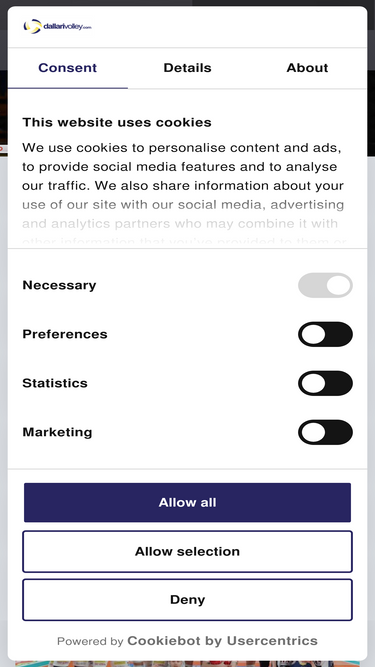
Task: Click the Statistics category label
Action: click(x=55, y=383)
